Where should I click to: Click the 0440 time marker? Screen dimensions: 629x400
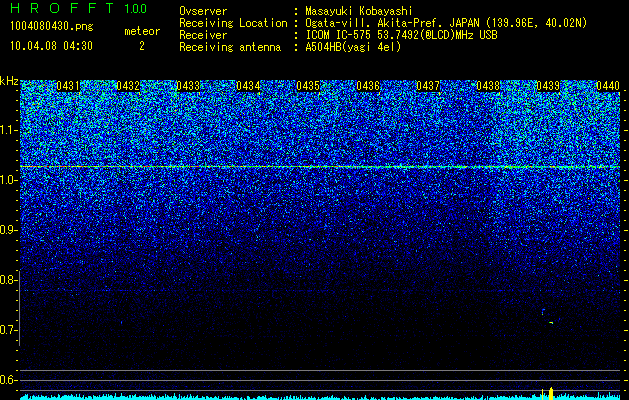(608, 86)
